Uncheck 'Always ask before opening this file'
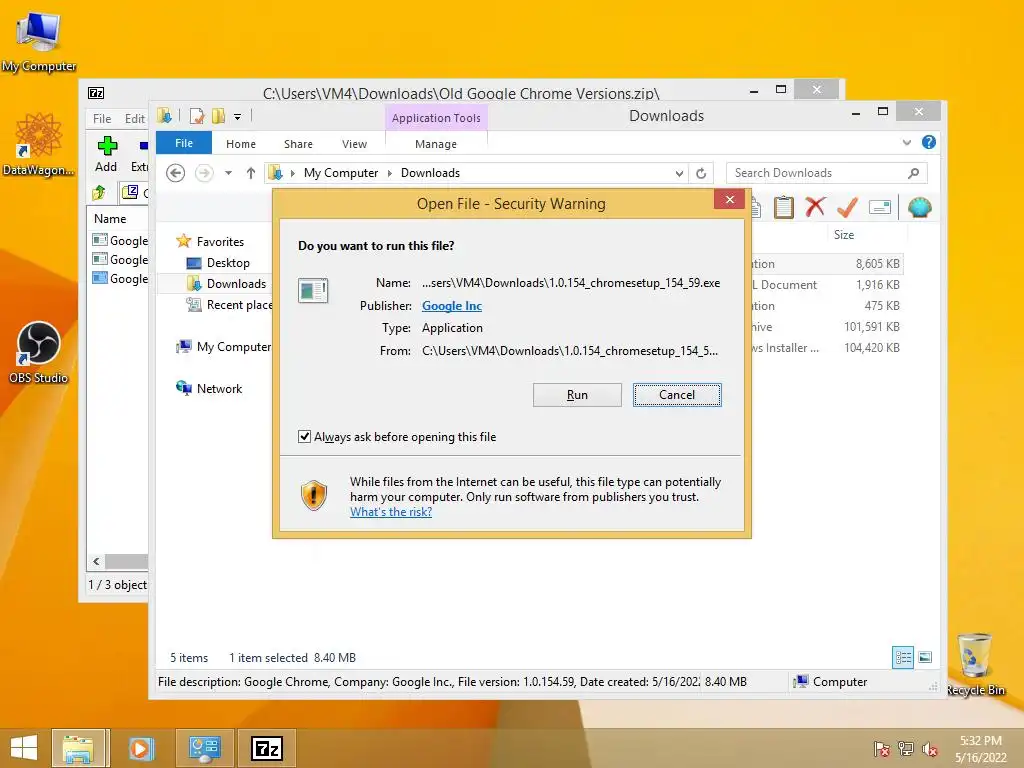The image size is (1024, 768). pos(304,436)
